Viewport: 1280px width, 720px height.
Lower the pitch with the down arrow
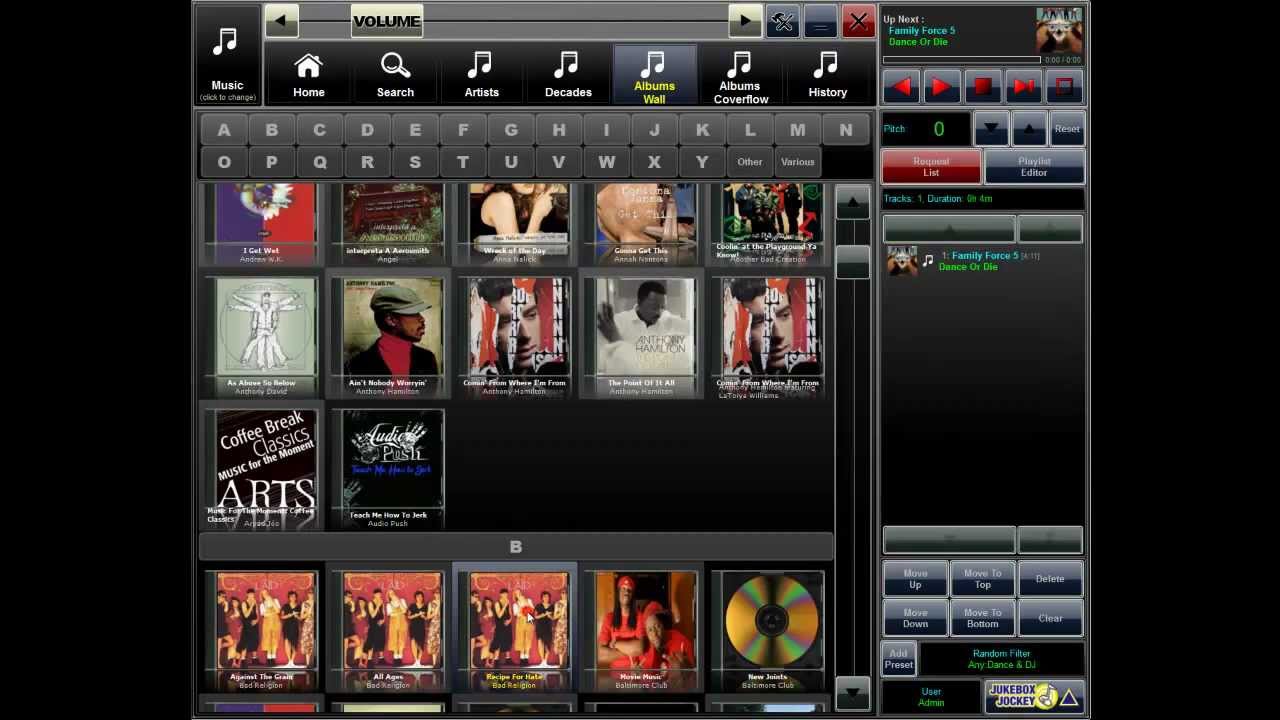click(991, 128)
